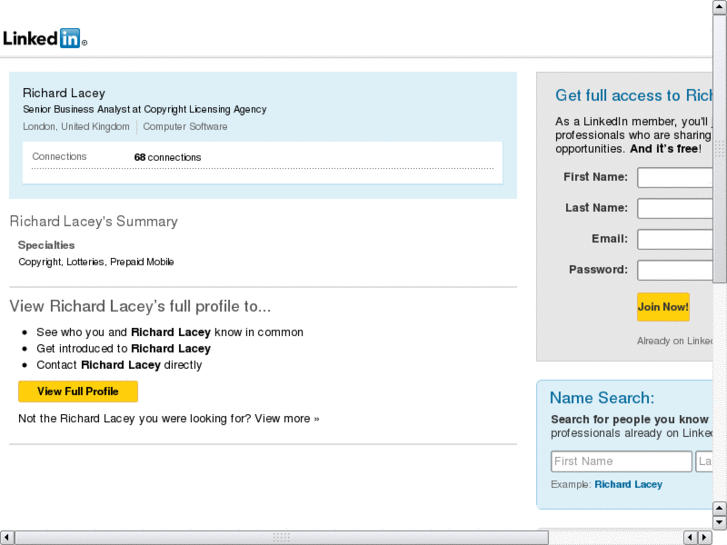Screen dimensions: 727x545
Task: Click the Richard Lacey profile name heading
Action: tap(64, 93)
